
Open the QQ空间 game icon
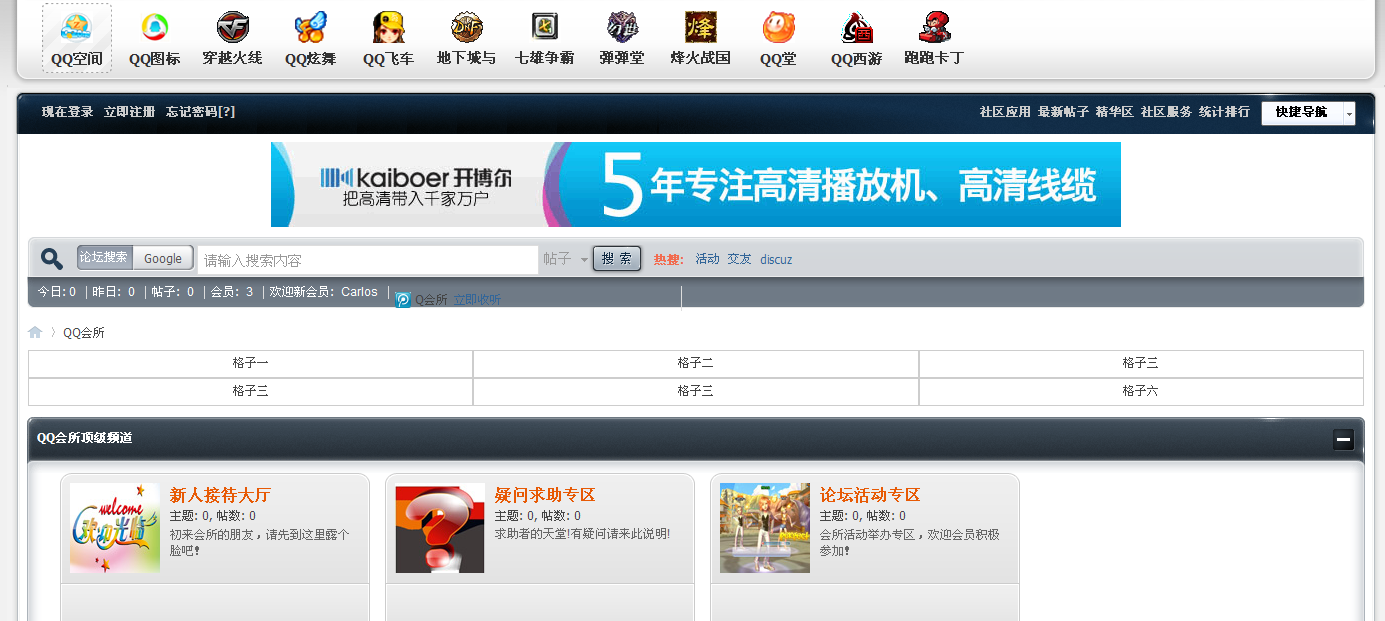click(x=77, y=38)
